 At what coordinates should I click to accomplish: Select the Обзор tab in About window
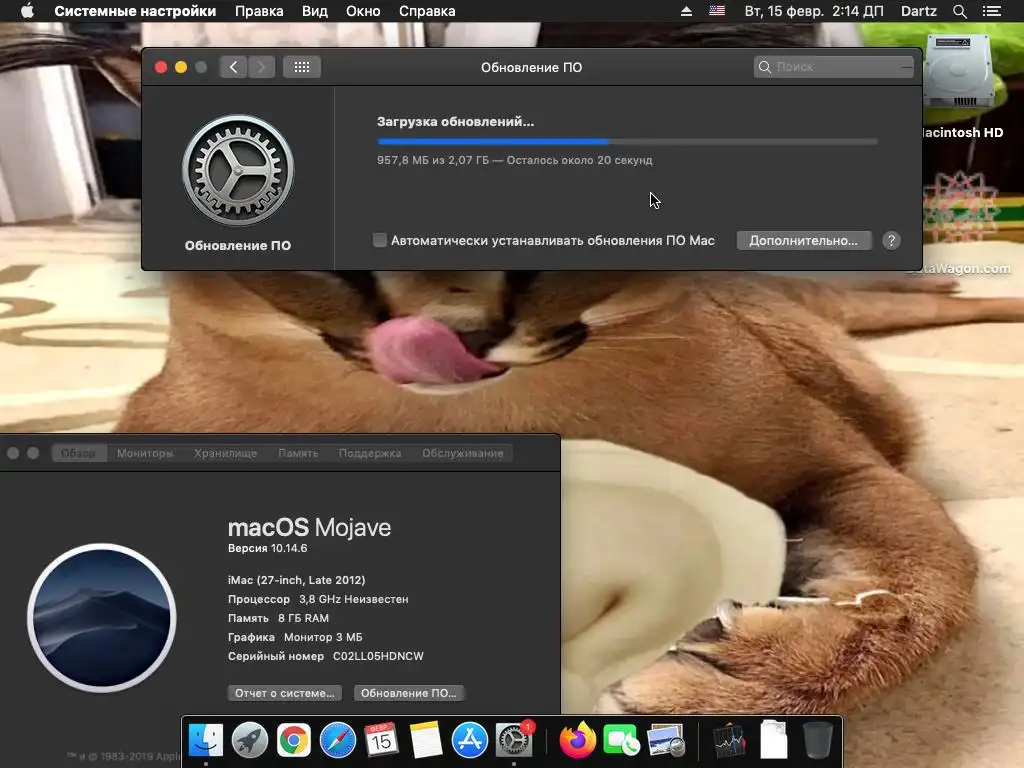[x=78, y=453]
